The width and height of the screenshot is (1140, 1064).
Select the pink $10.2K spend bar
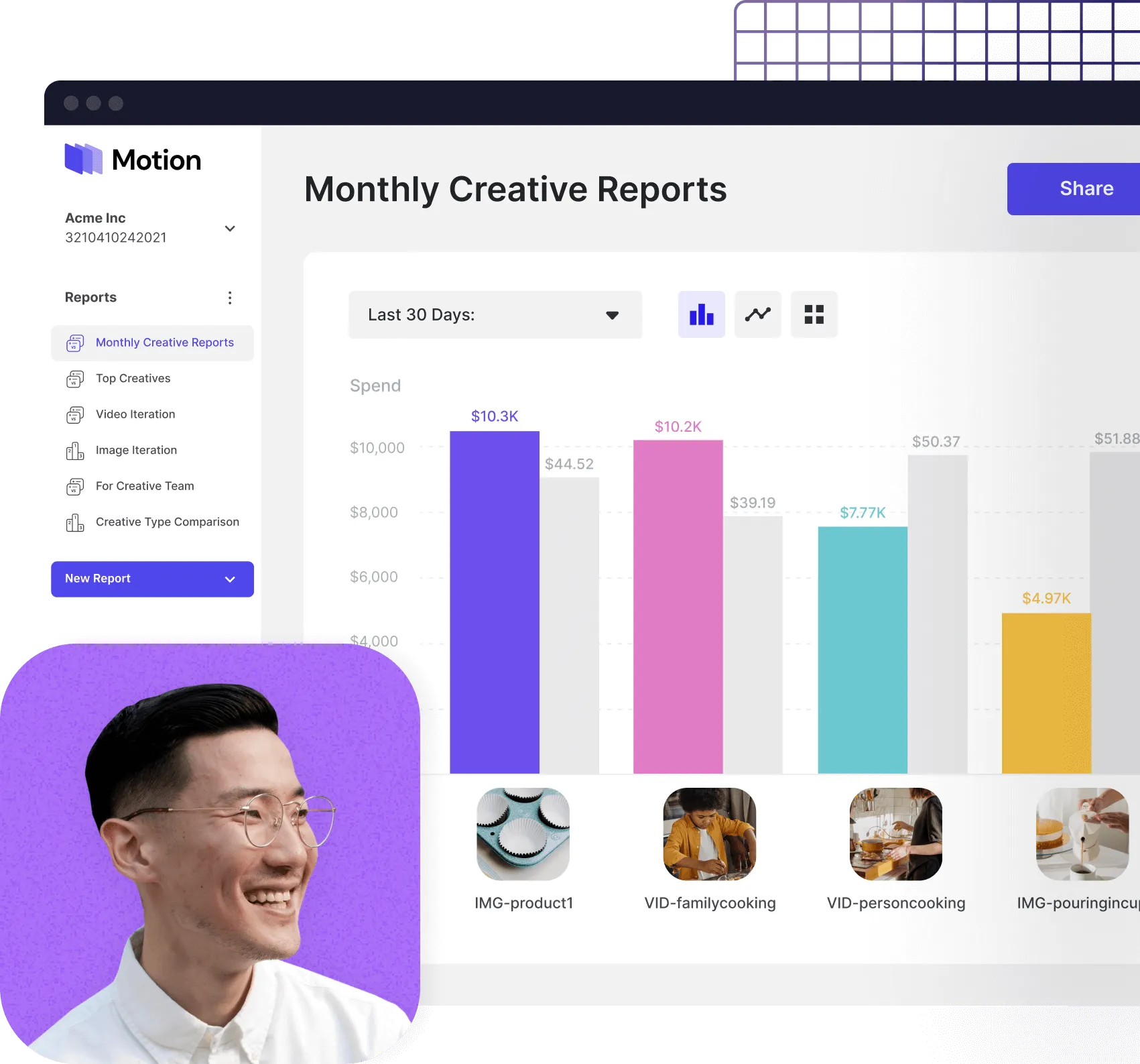[678, 607]
